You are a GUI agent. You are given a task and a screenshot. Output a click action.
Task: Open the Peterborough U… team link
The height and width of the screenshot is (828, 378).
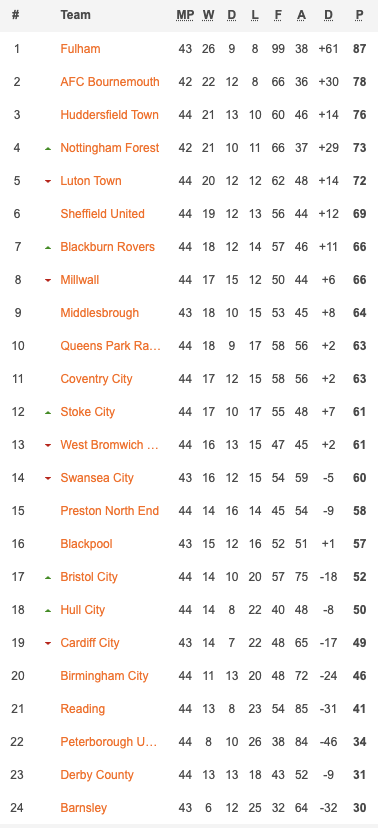[x=109, y=741]
